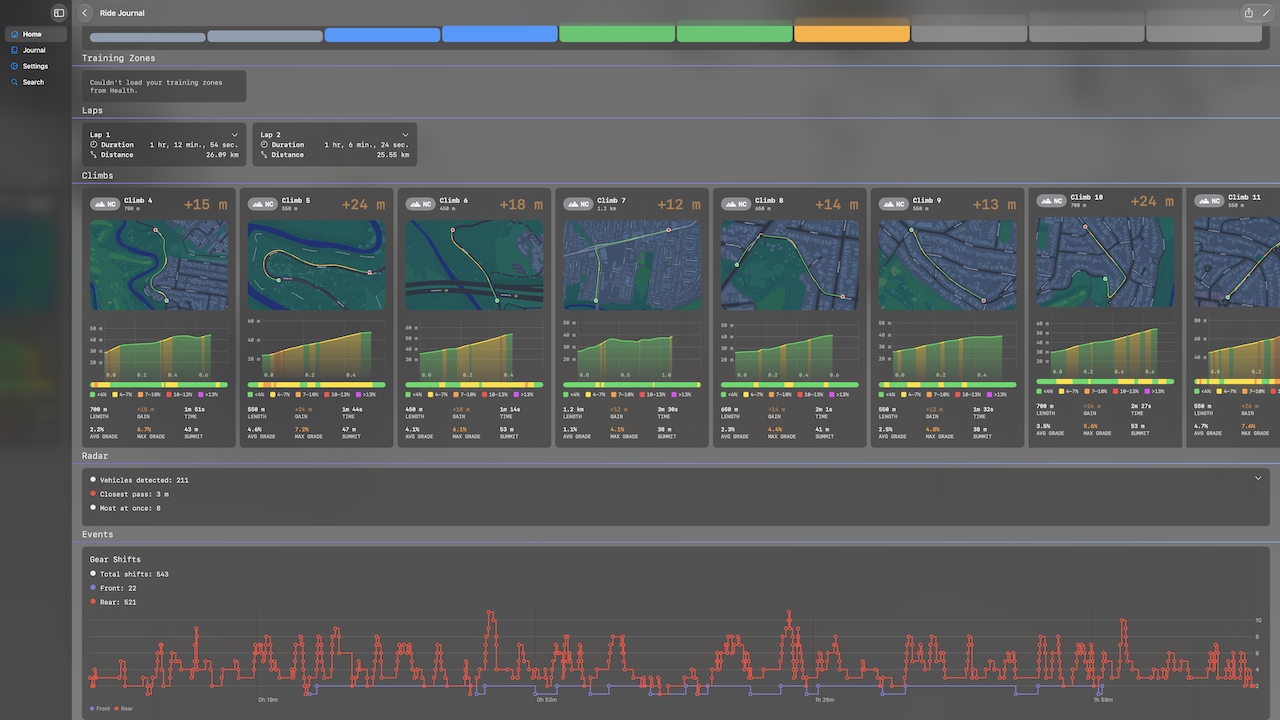Toggle the sidebar panel icon

(x=59, y=13)
